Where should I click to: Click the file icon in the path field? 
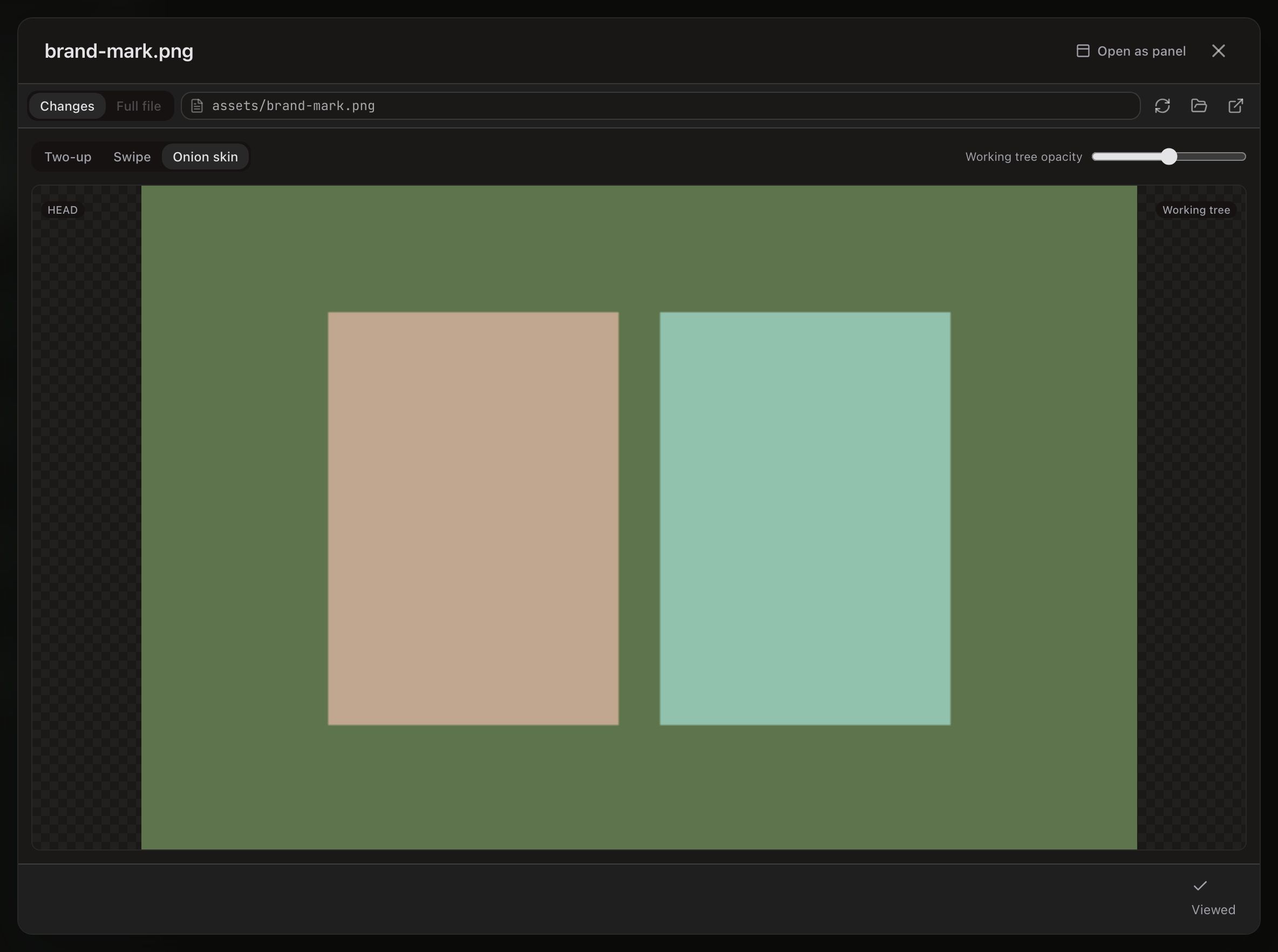(x=197, y=106)
